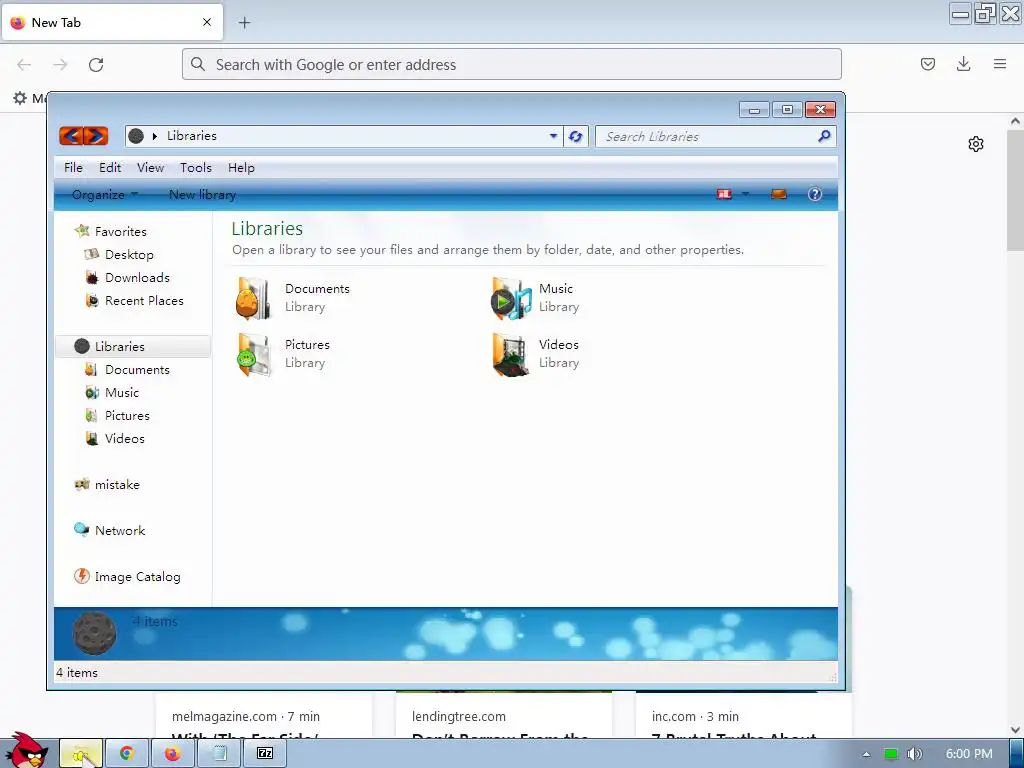Click the Firefox page scrollbar thumb
This screenshot has height=768, width=1024.
pyautogui.click(x=1015, y=190)
